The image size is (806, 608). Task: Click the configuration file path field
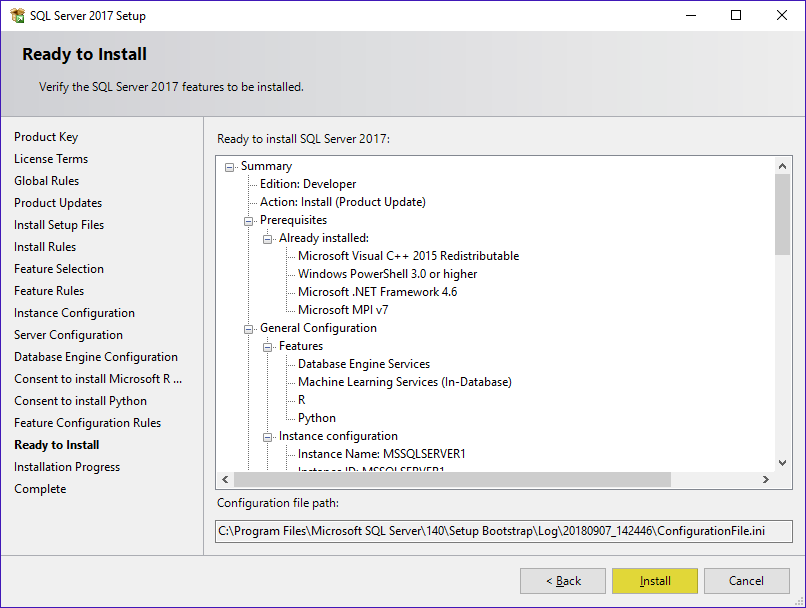coord(504,531)
